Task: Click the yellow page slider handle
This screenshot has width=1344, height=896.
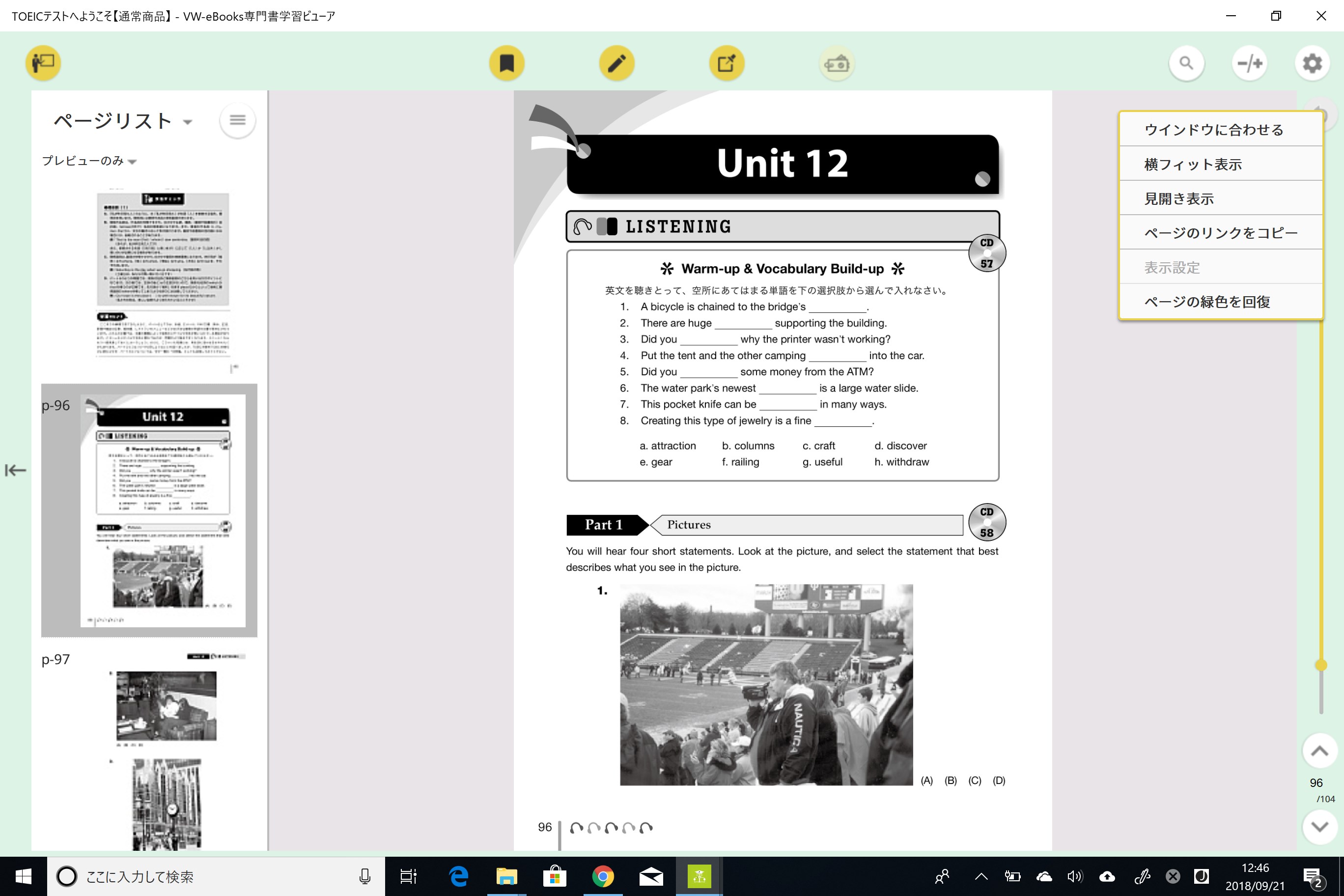Action: point(1320,665)
